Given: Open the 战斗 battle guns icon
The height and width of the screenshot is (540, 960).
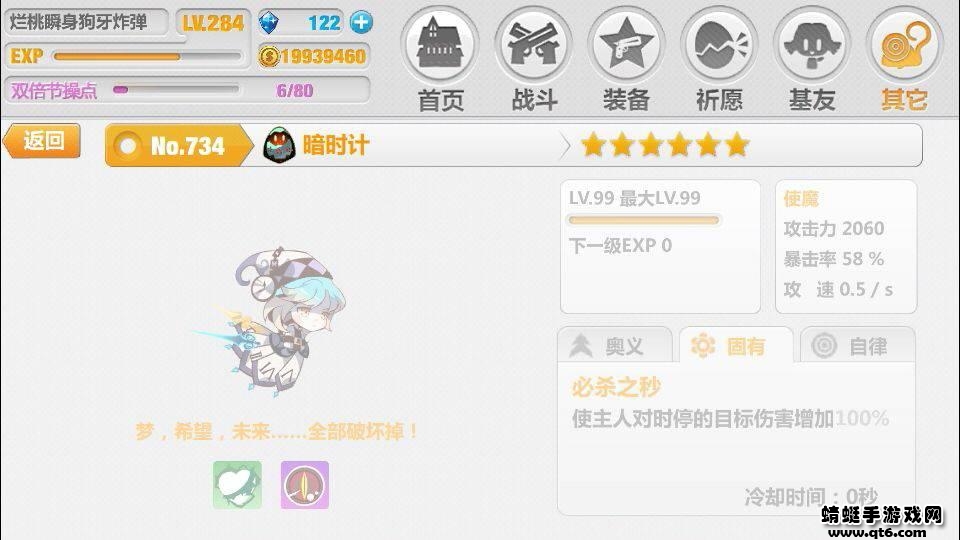Looking at the screenshot, I should [533, 44].
